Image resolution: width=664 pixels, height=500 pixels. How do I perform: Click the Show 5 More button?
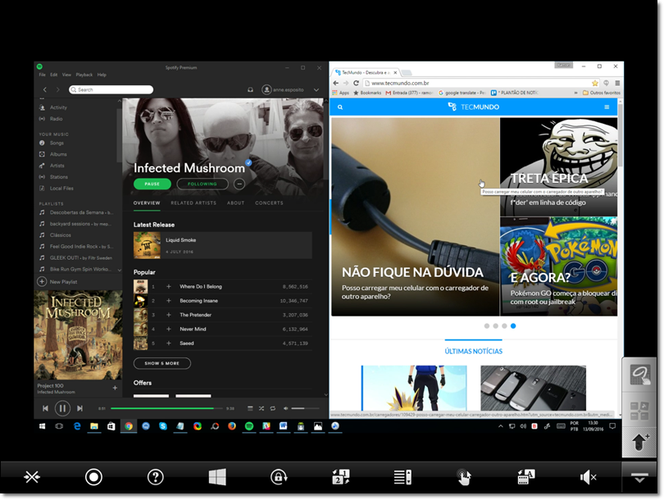click(162, 363)
